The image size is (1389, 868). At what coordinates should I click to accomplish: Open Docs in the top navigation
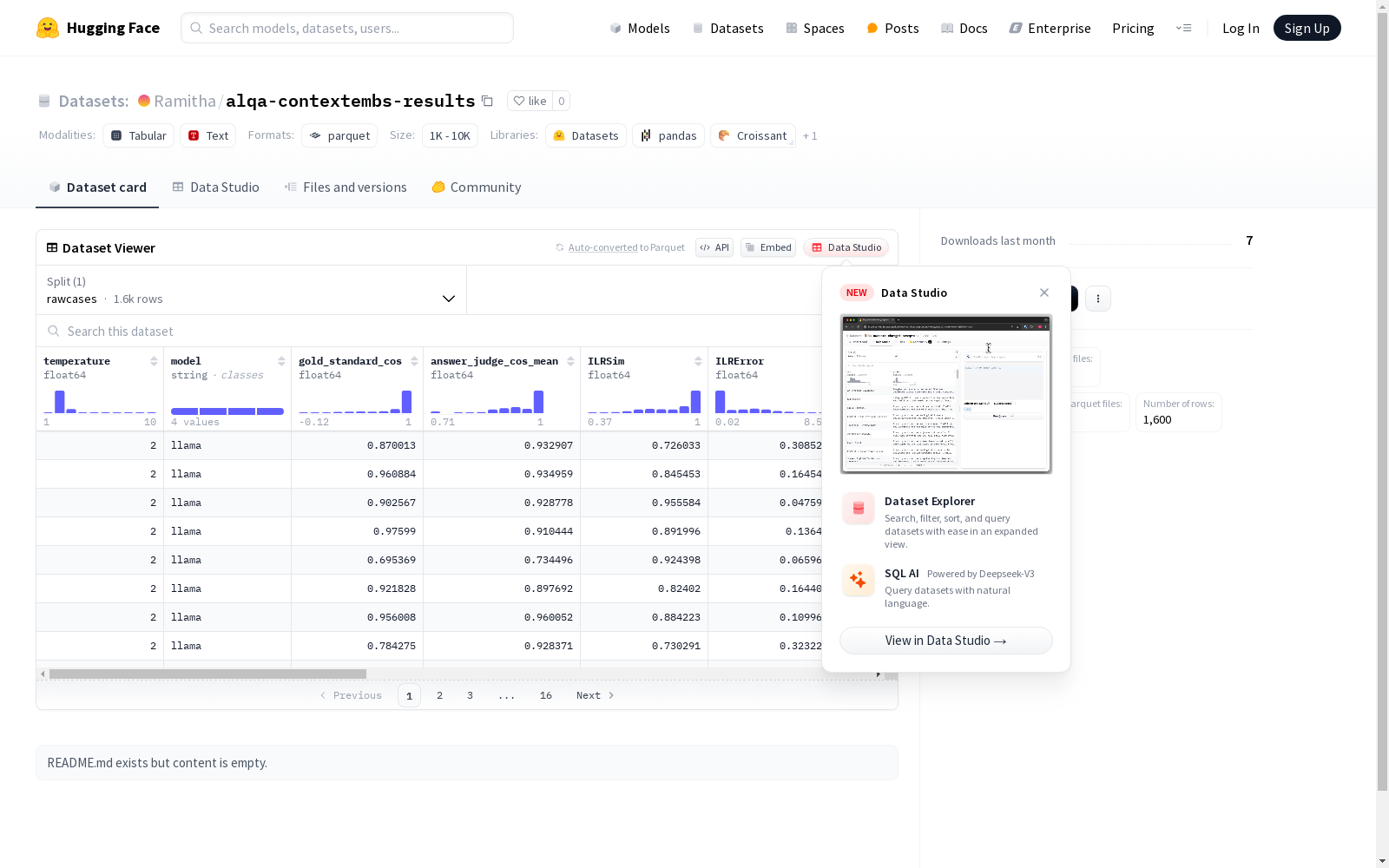point(964,28)
